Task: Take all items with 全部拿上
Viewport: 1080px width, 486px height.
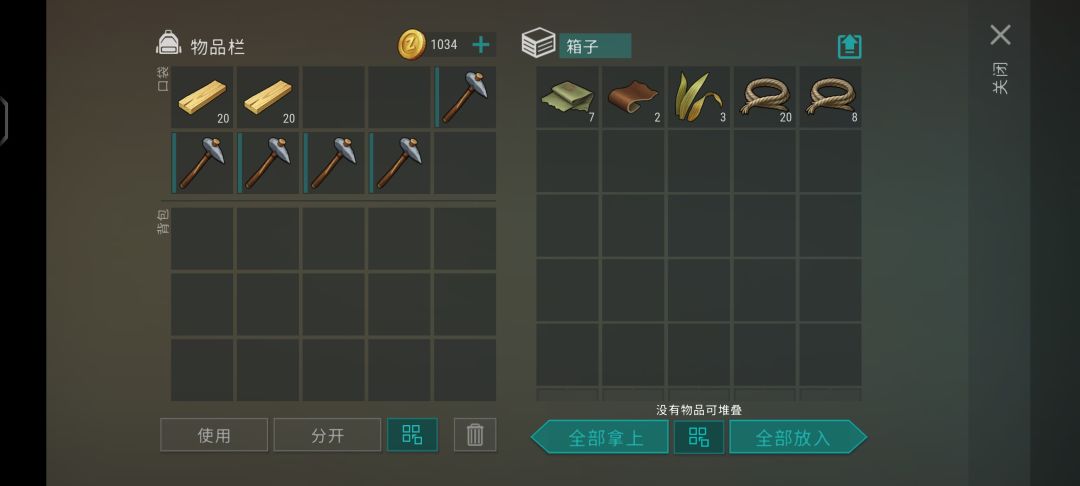Action: tap(600, 437)
